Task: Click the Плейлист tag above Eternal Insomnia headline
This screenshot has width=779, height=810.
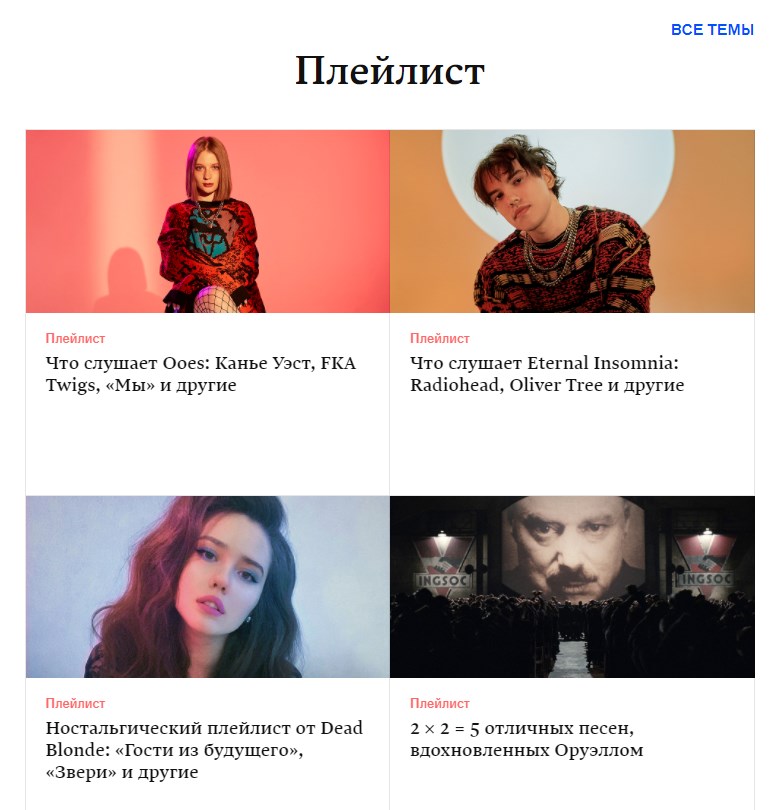Action: 440,338
